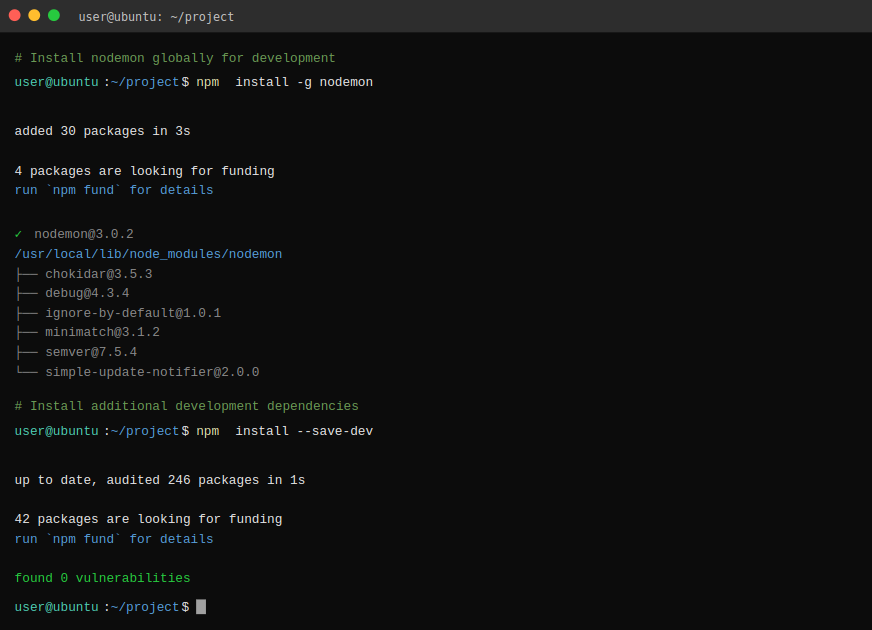Click the green 'found 0 vulnerabilities' message
Screen dimensions: 872x630
coord(102,578)
